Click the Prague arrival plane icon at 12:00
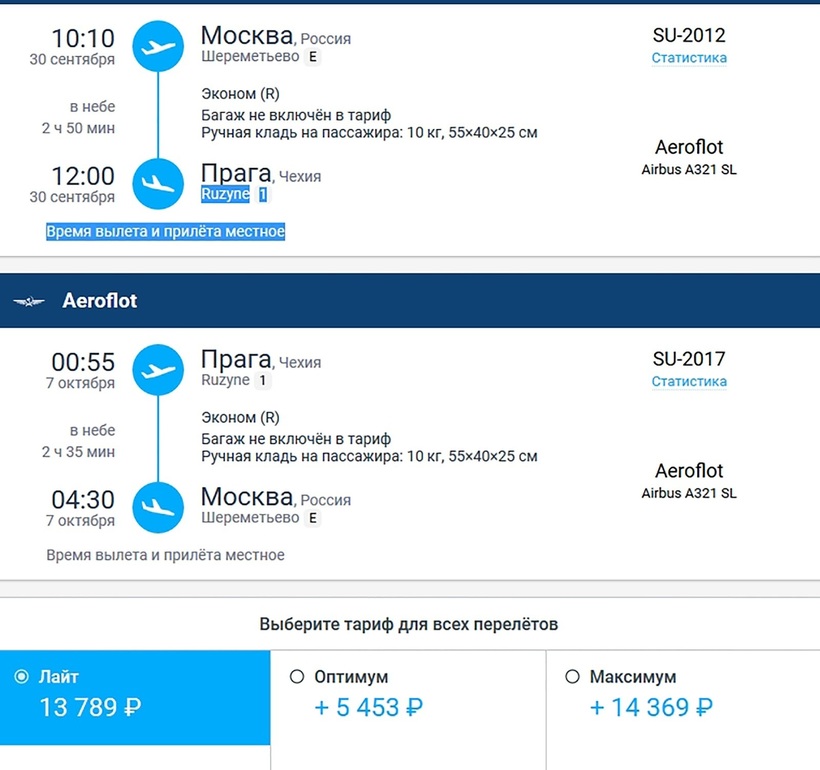Viewport: 820px width, 770px height. 158,184
